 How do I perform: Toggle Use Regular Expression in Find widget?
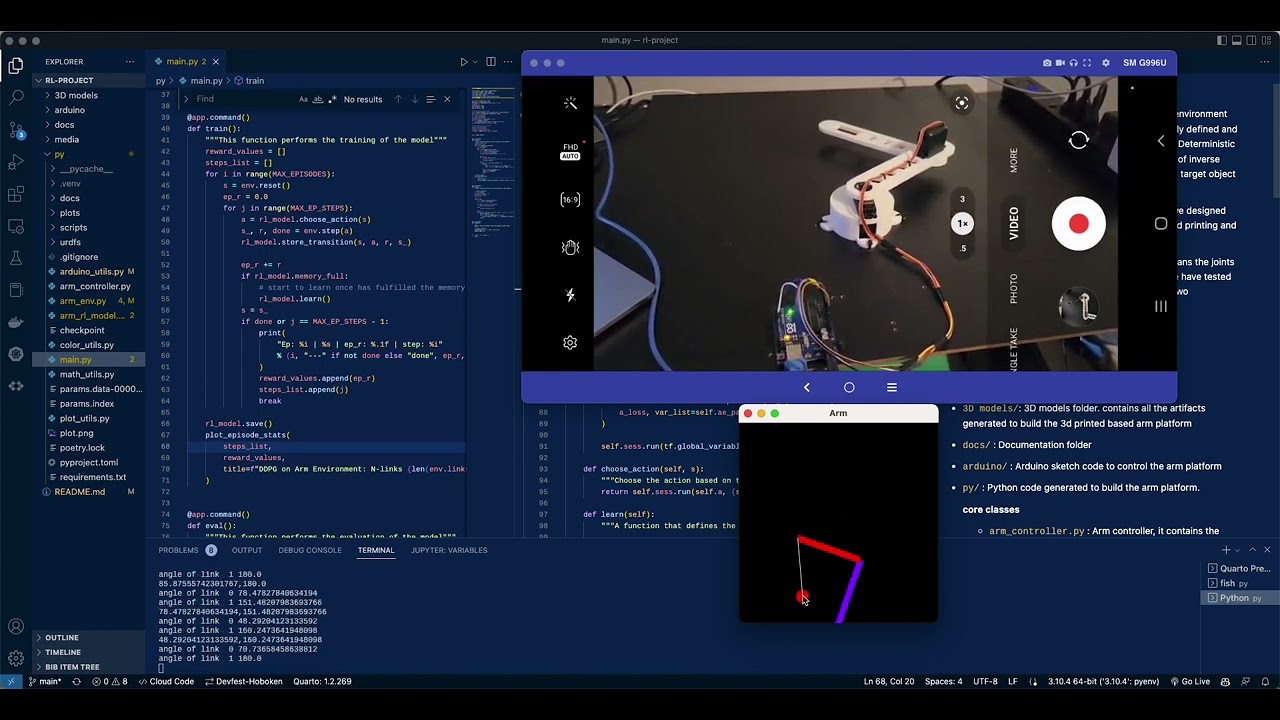tap(332, 99)
